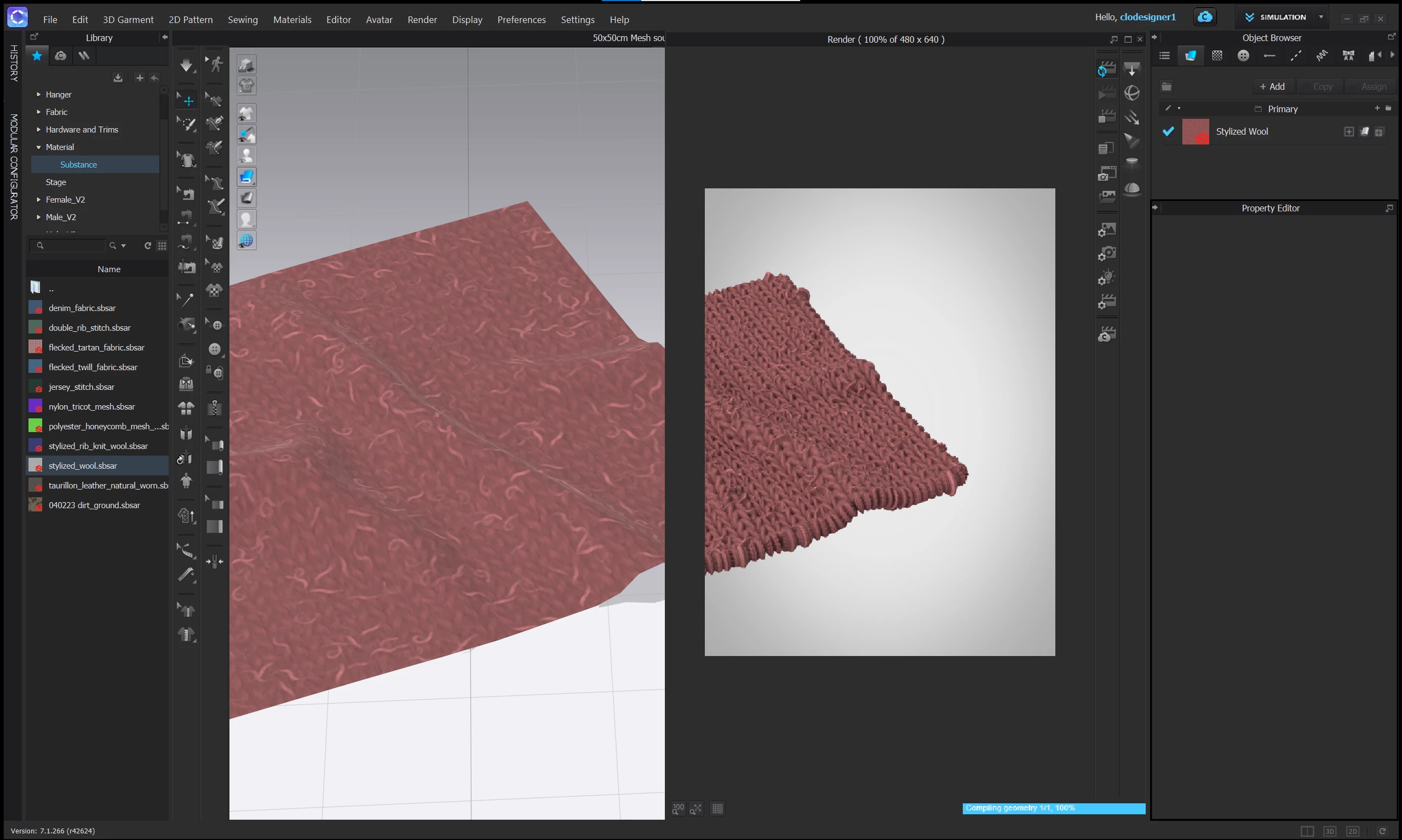Open the Materials menu

click(292, 20)
